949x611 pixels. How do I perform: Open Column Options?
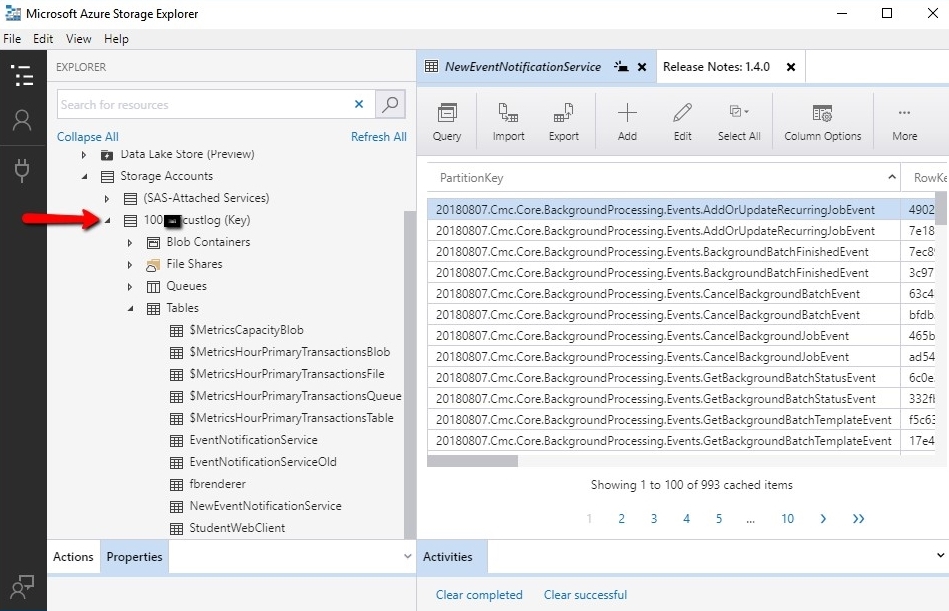[823, 120]
